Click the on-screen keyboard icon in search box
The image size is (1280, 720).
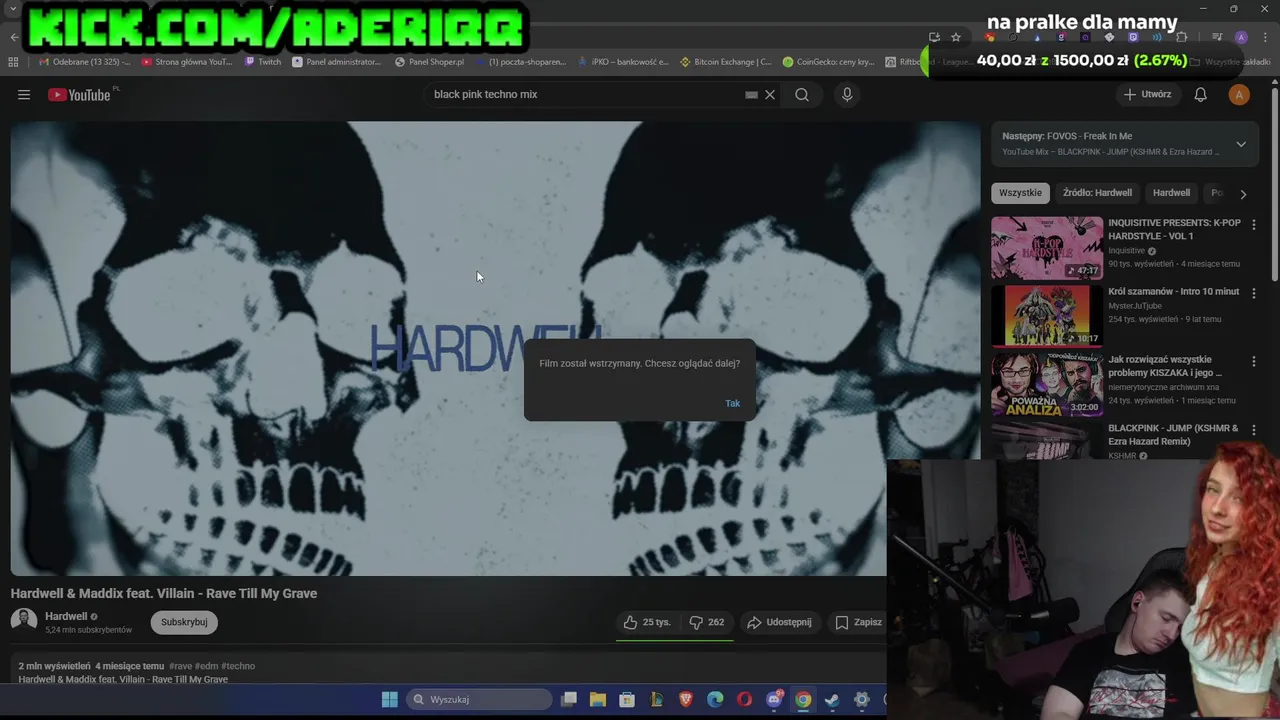751,95
